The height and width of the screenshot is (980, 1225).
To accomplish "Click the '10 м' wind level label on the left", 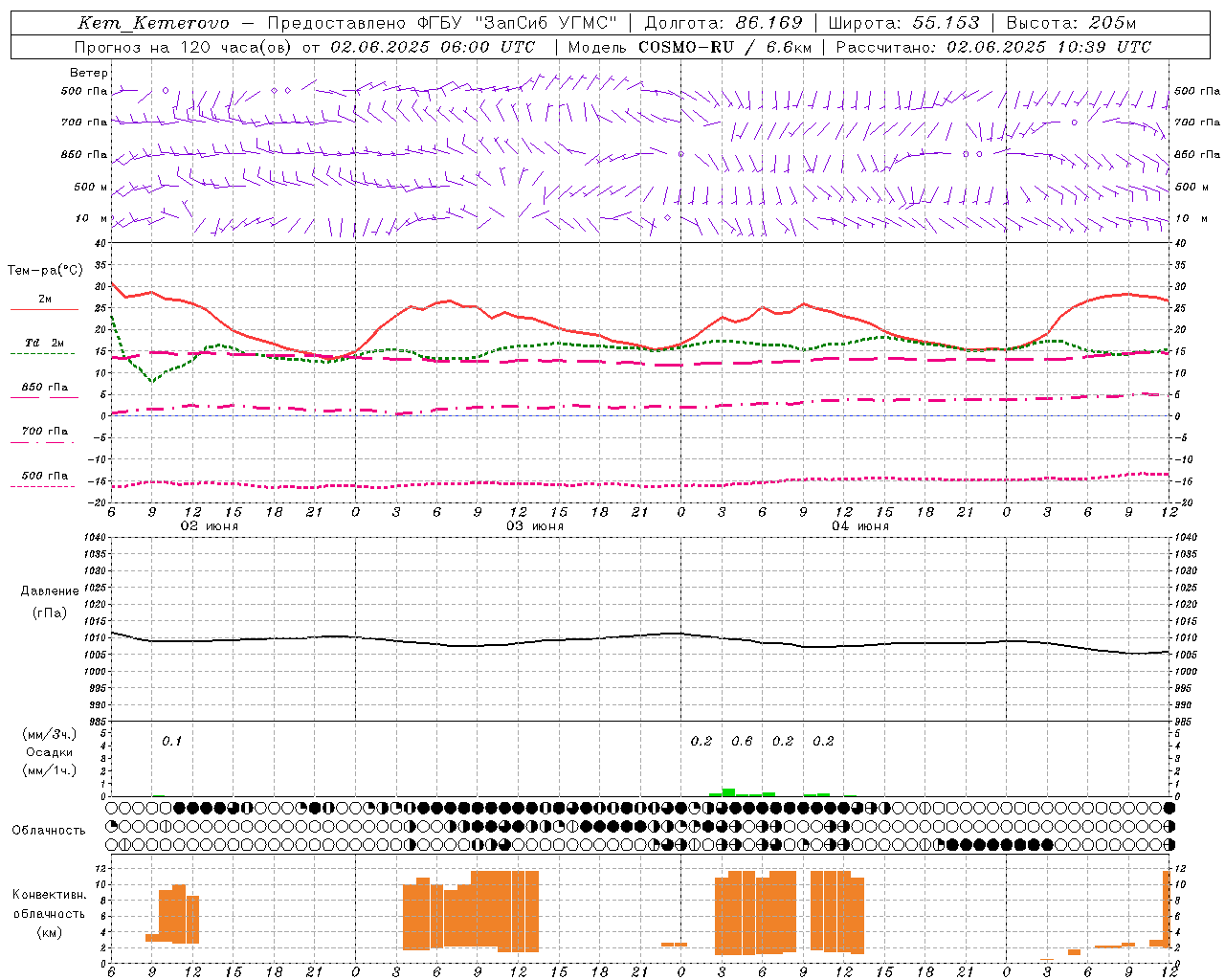I will 92,218.
